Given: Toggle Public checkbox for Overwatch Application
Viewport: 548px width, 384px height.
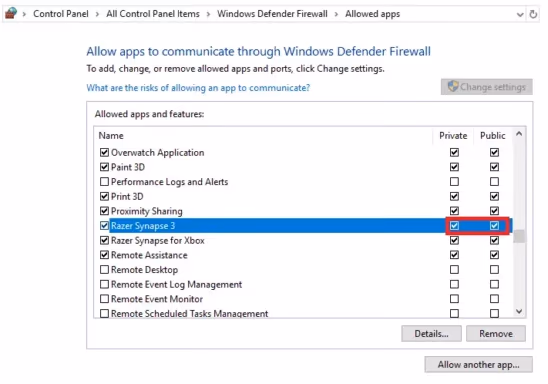Looking at the screenshot, I should [494, 152].
